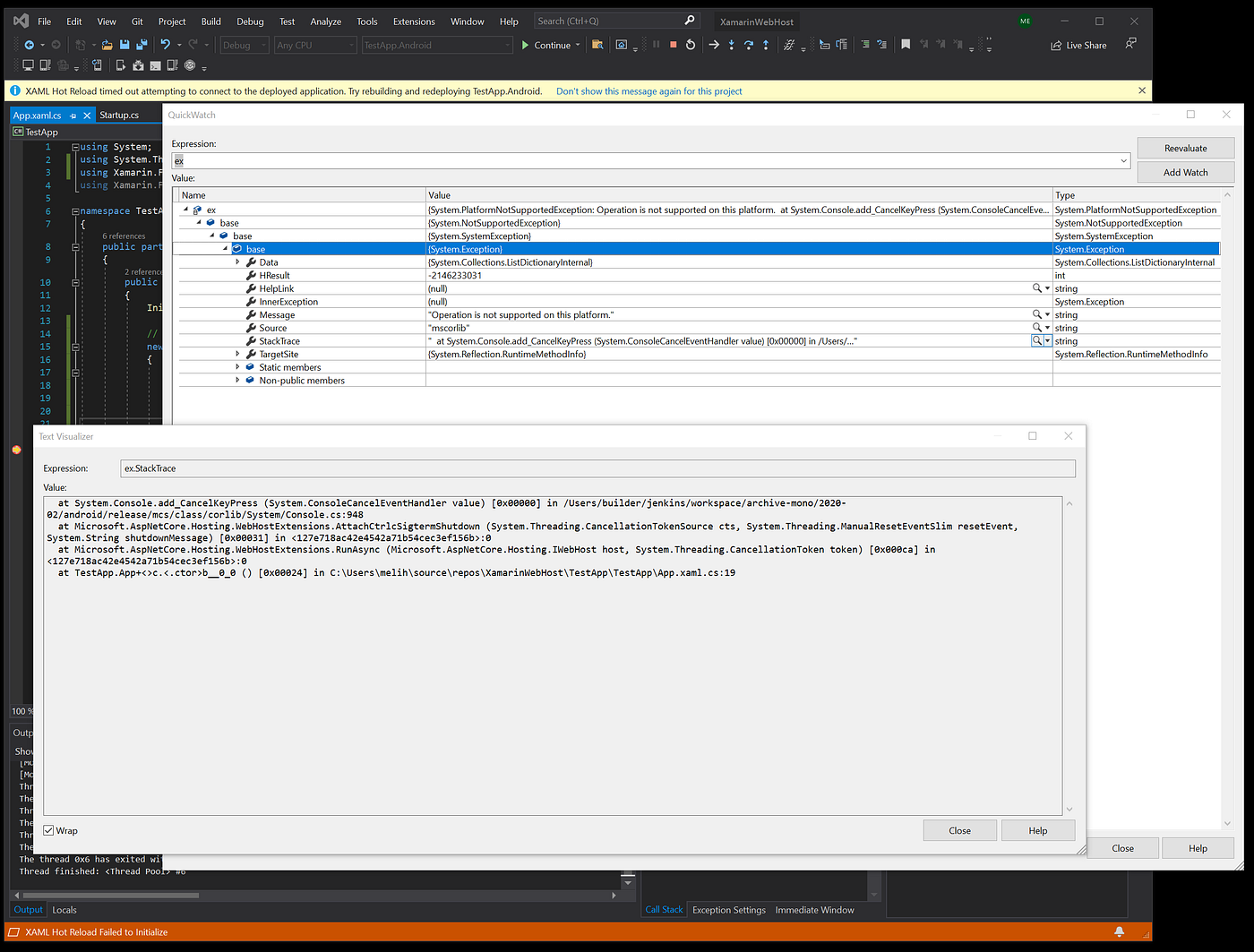Click the red breakpoint glyph in margin
The image size is (1254, 952).
click(16, 450)
